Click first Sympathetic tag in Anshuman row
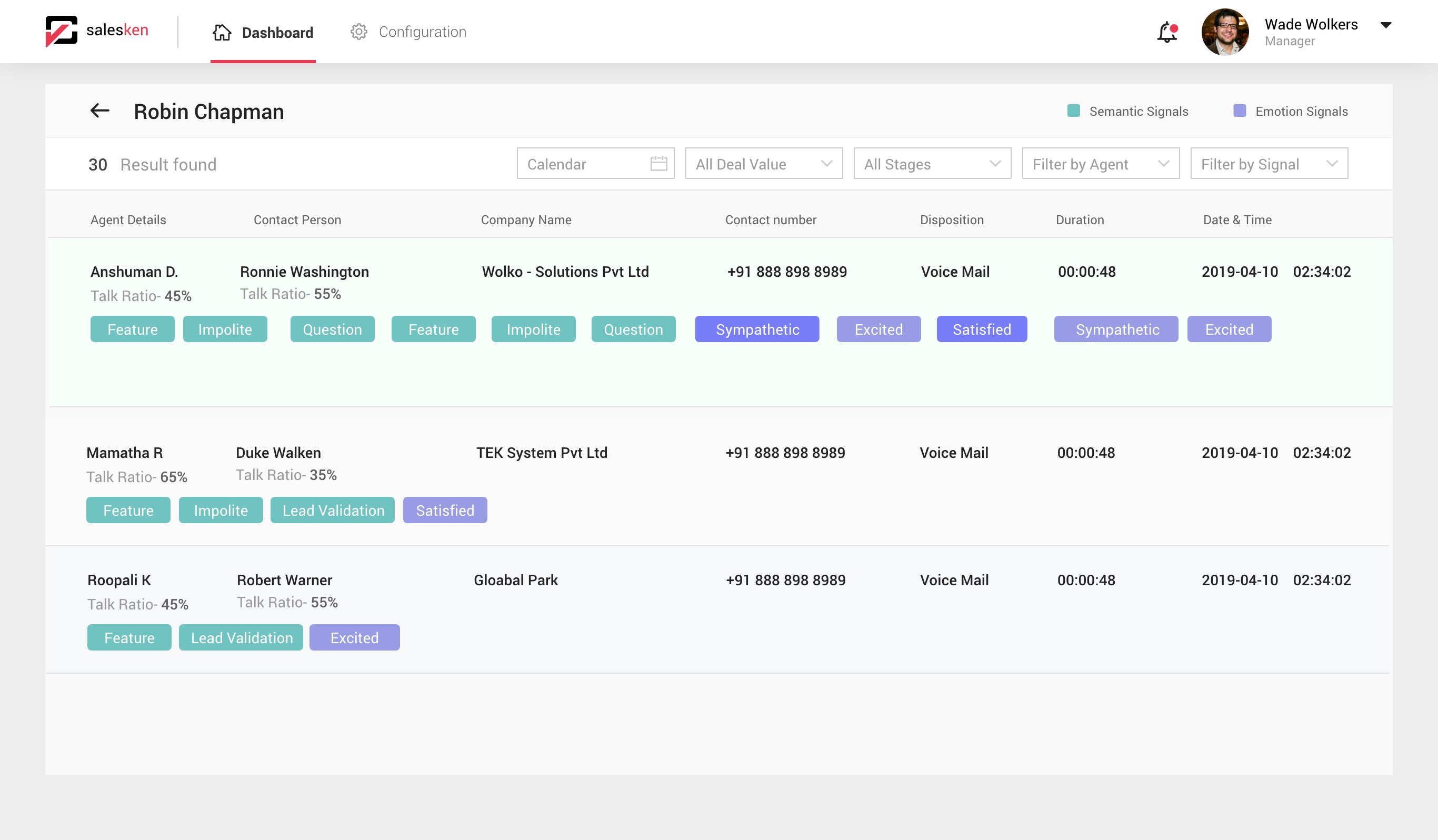 pyautogui.click(x=757, y=329)
